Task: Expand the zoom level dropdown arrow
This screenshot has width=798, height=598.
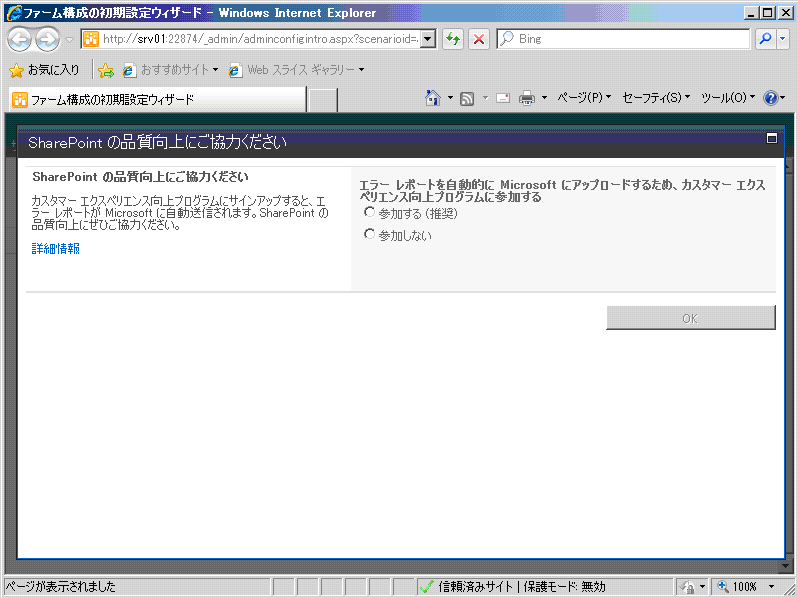Action: click(772, 587)
